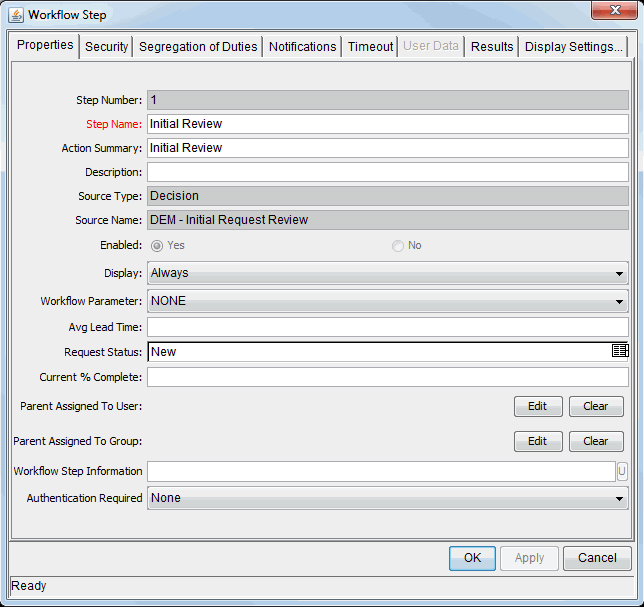644x607 pixels.
Task: Click the Workflow Step Information U button
Action: tap(622, 471)
